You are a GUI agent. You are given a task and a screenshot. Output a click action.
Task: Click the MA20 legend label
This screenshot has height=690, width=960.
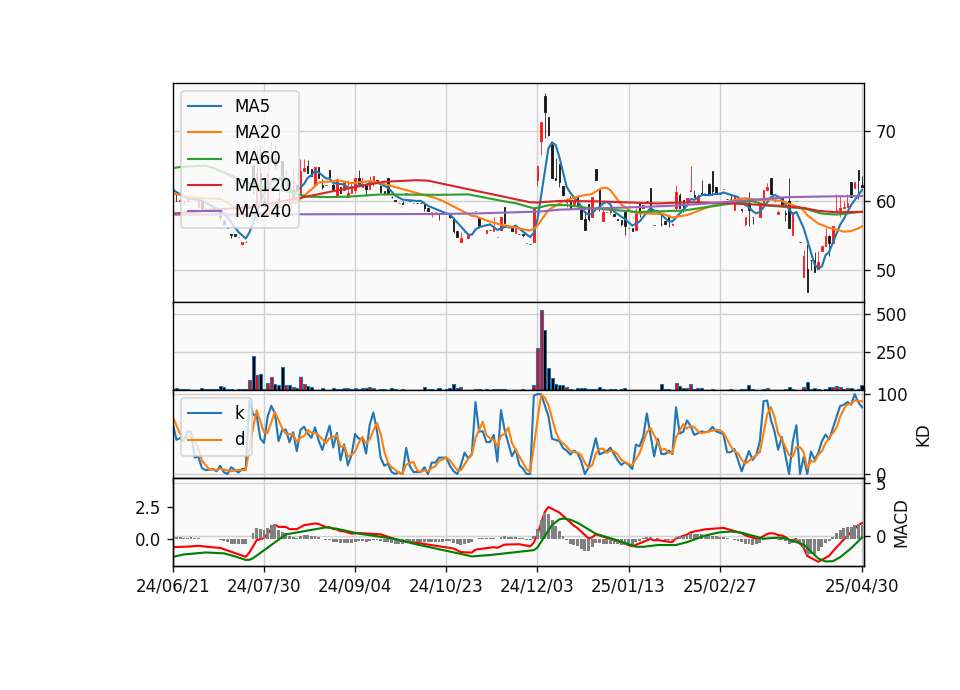coord(257,132)
